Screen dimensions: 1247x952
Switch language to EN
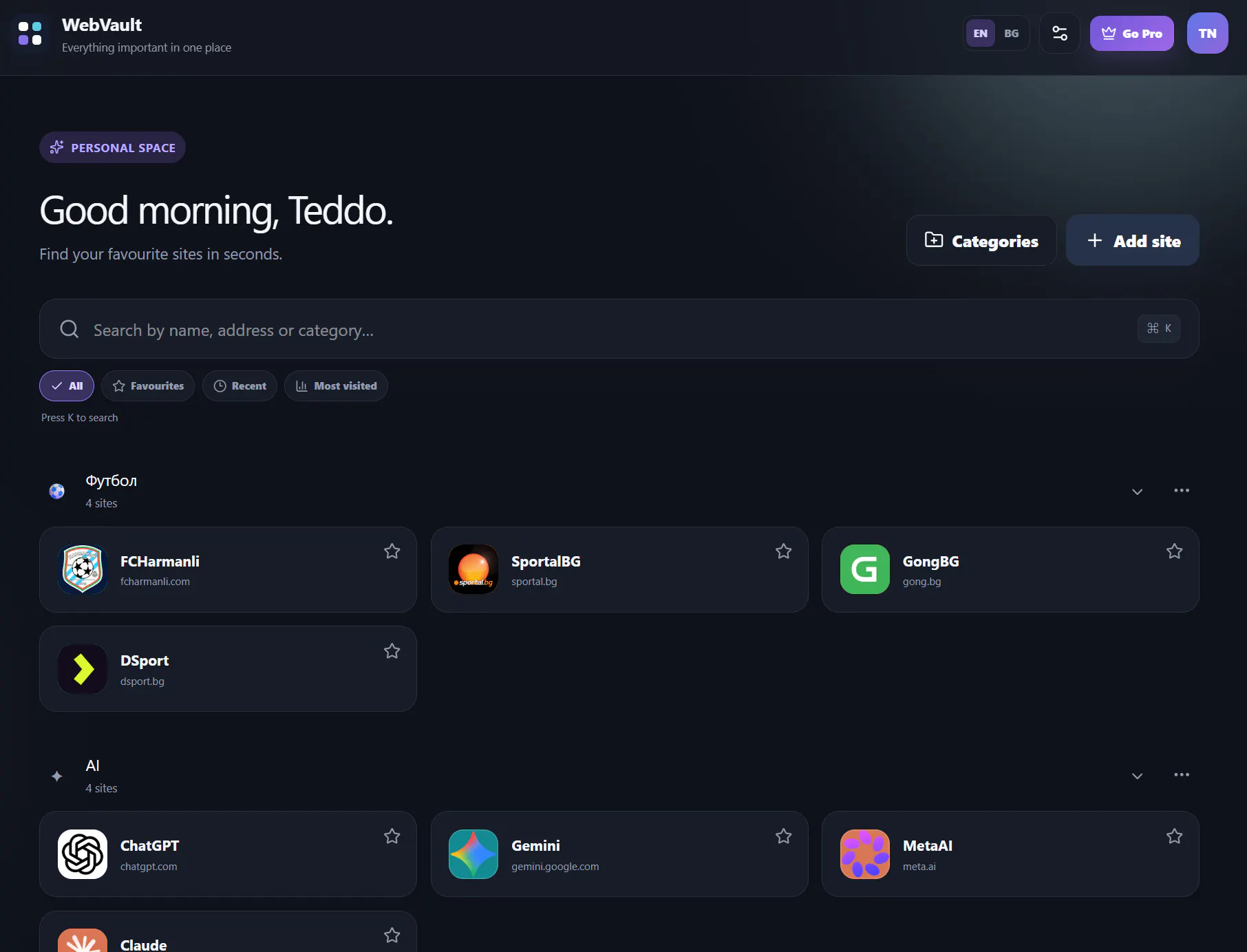(981, 33)
